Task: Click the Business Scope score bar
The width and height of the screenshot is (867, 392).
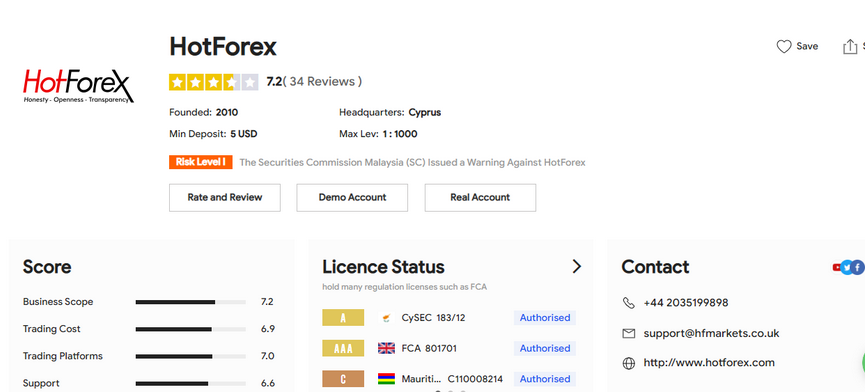Action: pos(190,302)
